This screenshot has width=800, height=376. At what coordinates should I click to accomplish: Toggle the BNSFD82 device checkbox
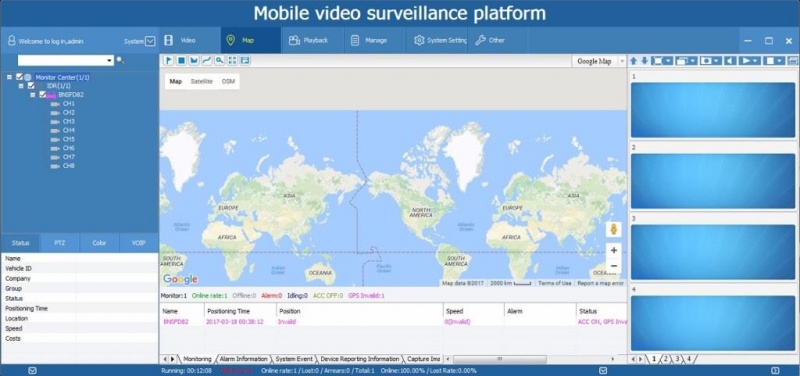click(43, 94)
